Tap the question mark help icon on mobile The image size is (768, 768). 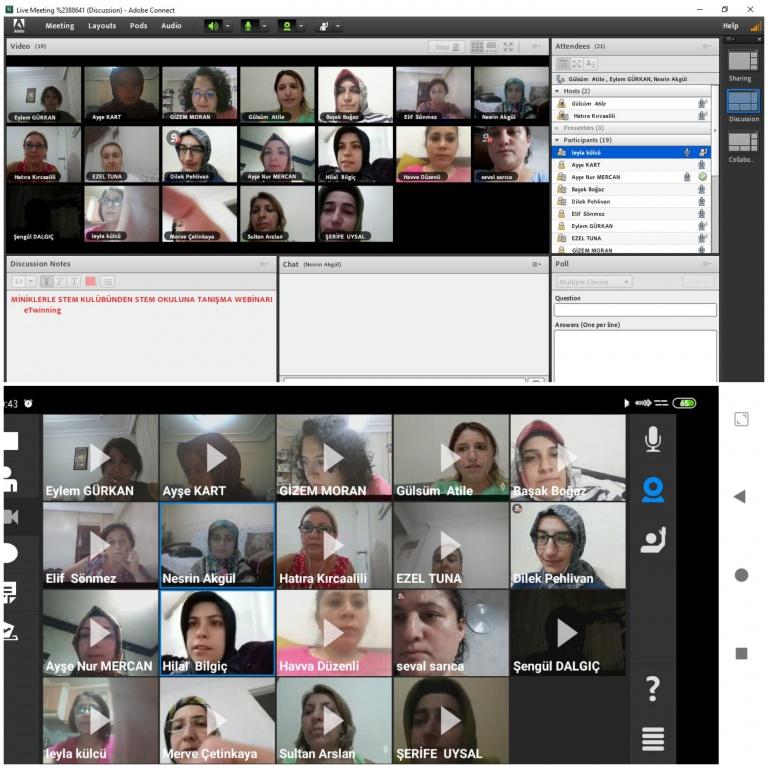[653, 688]
